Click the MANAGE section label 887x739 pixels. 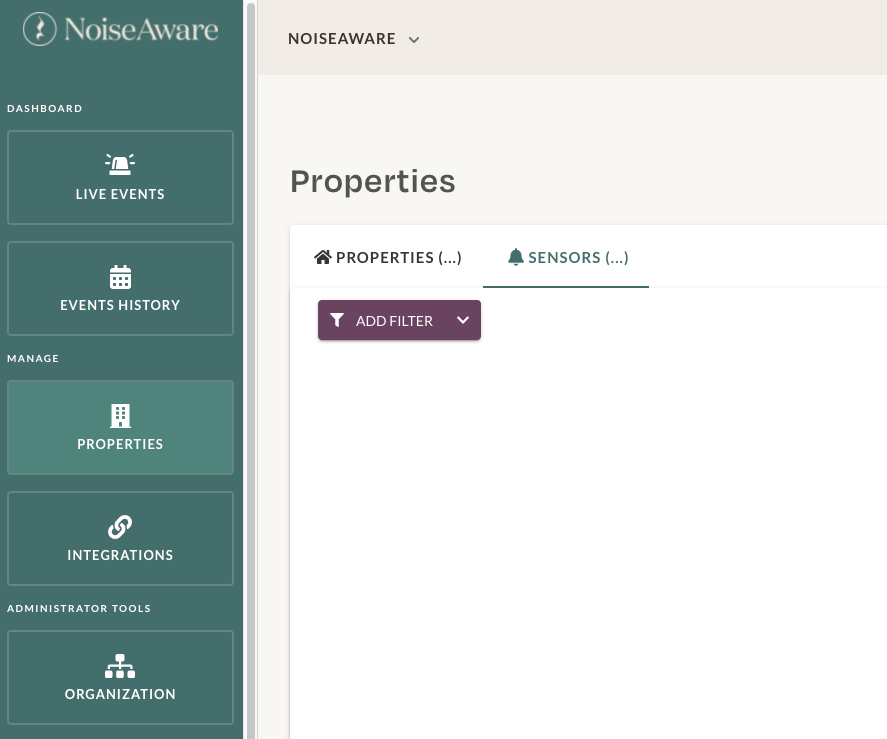[33, 358]
